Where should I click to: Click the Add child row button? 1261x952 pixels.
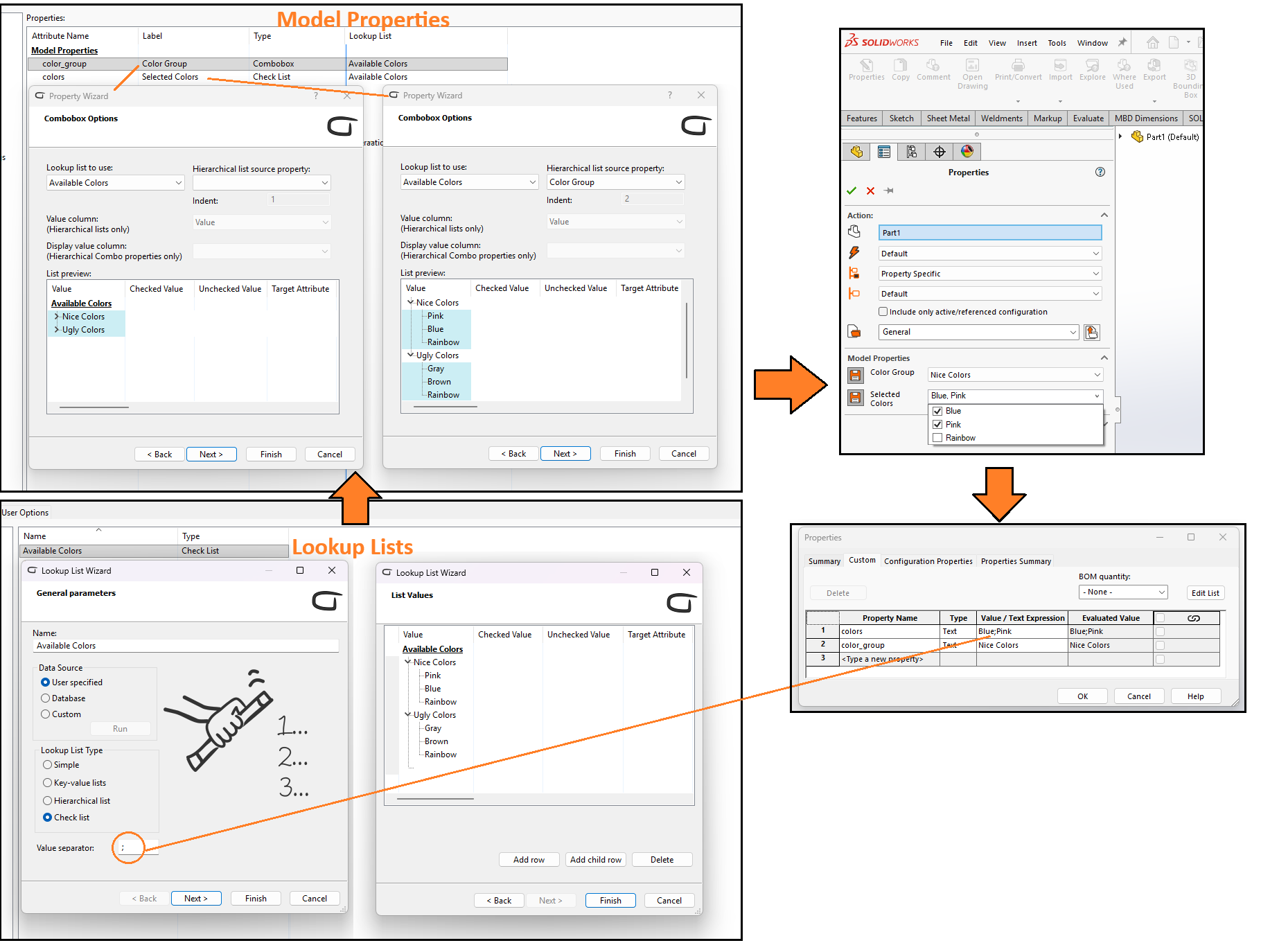pyautogui.click(x=595, y=860)
